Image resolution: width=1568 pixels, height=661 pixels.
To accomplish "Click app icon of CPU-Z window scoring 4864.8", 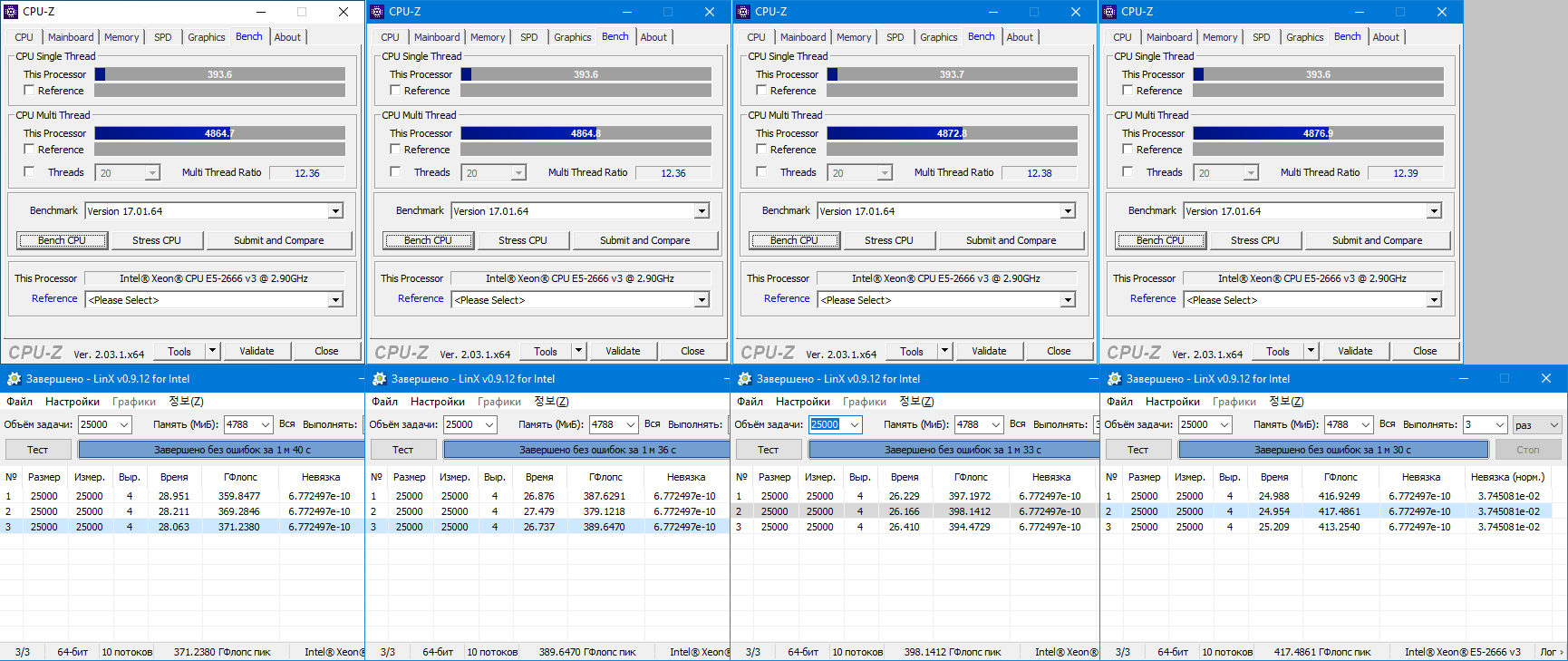I will (377, 12).
